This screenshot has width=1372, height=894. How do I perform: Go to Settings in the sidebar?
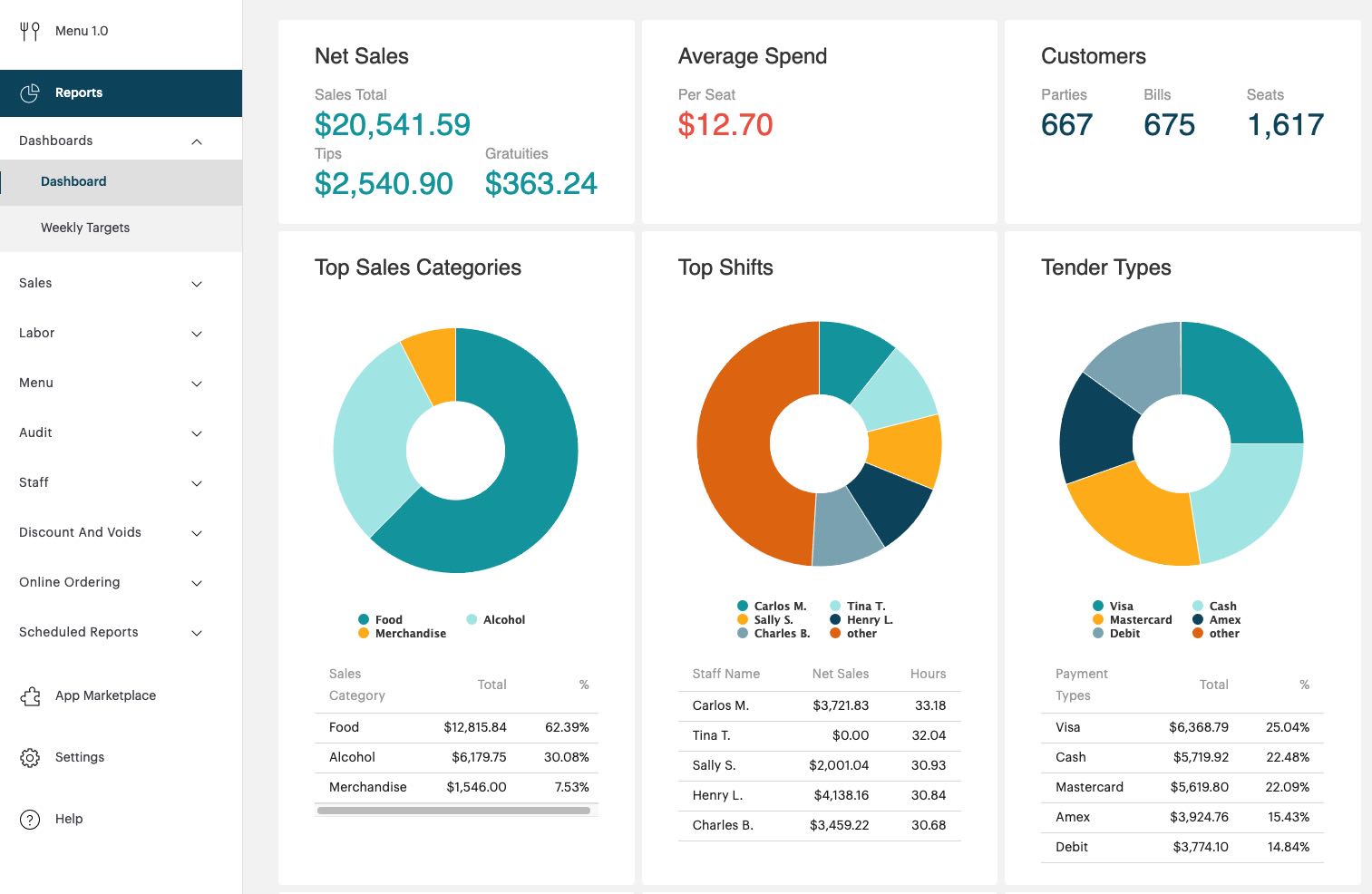point(80,757)
